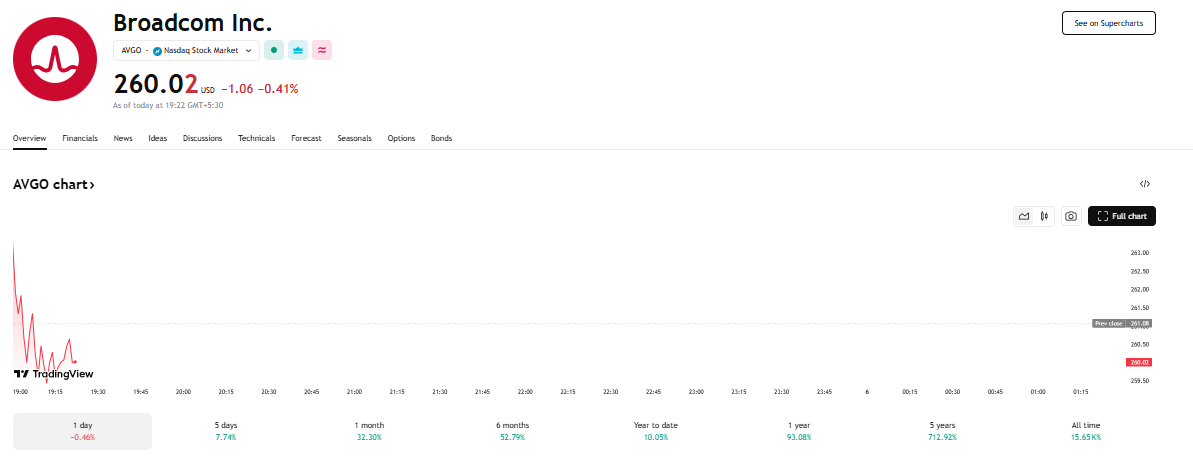Click the 262.00 price axis label
This screenshot has width=1193, height=473.
[1139, 289]
